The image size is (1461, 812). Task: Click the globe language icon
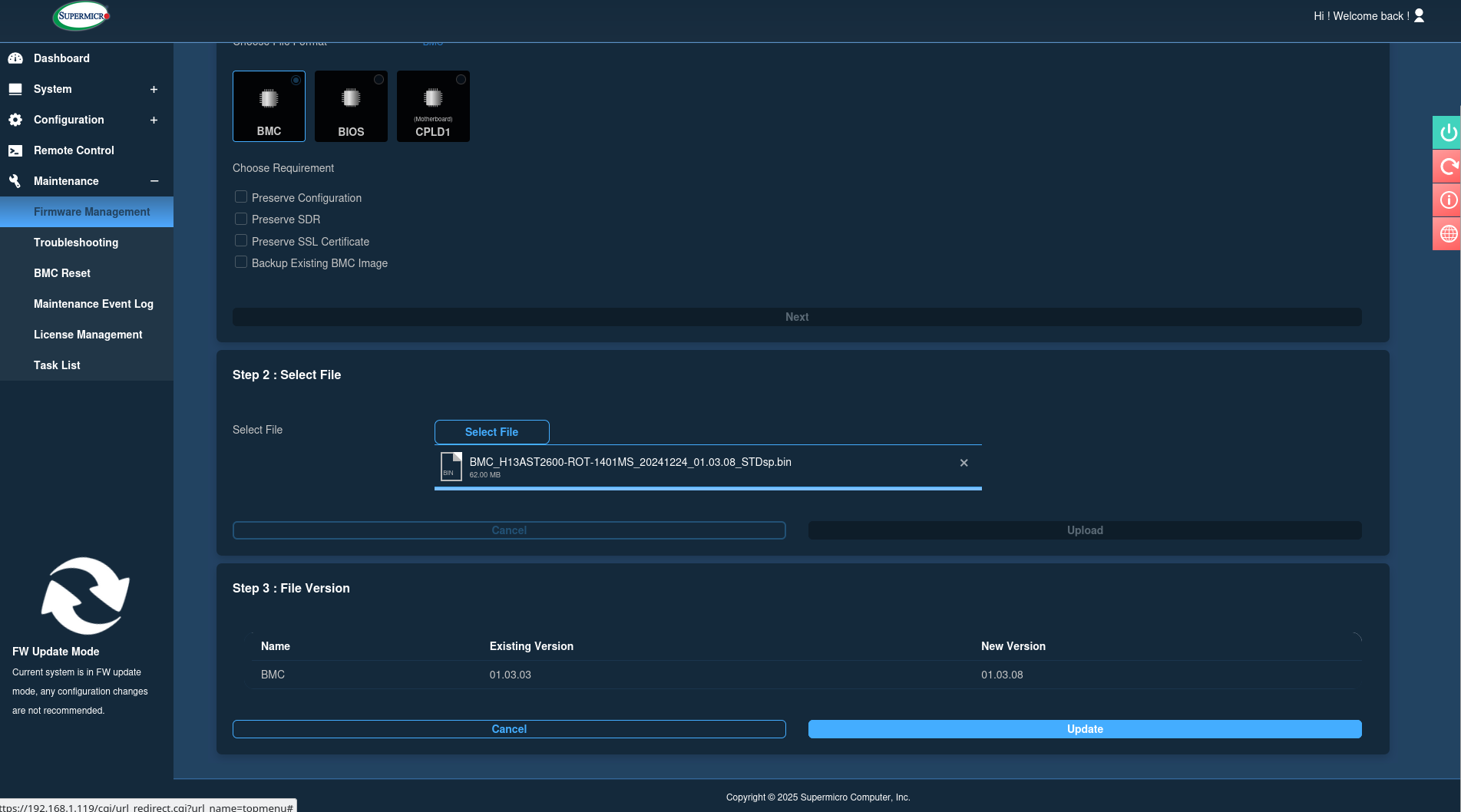[x=1447, y=234]
